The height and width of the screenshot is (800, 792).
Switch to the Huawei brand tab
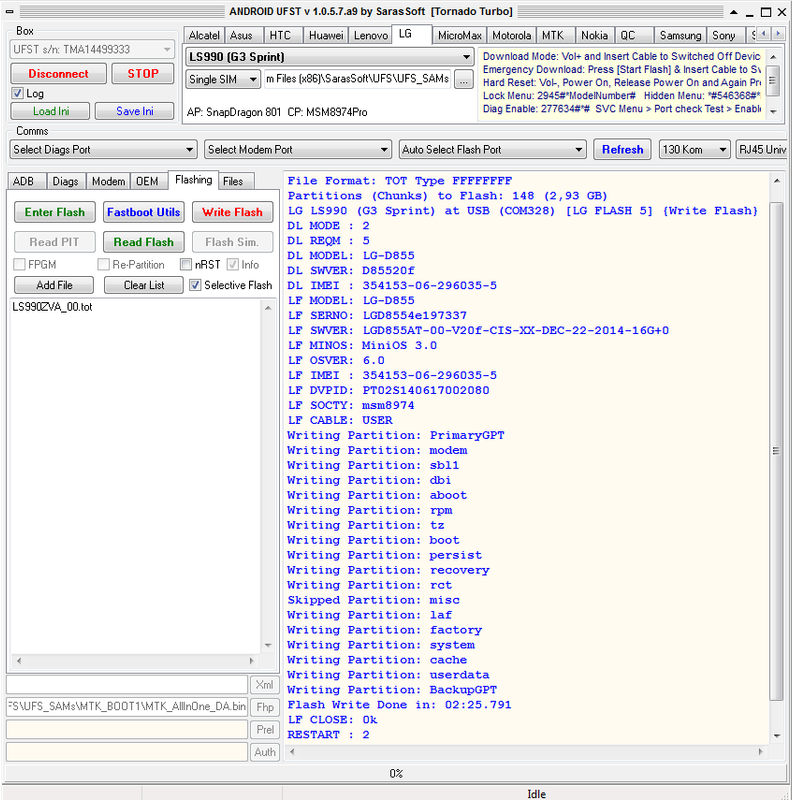point(326,35)
